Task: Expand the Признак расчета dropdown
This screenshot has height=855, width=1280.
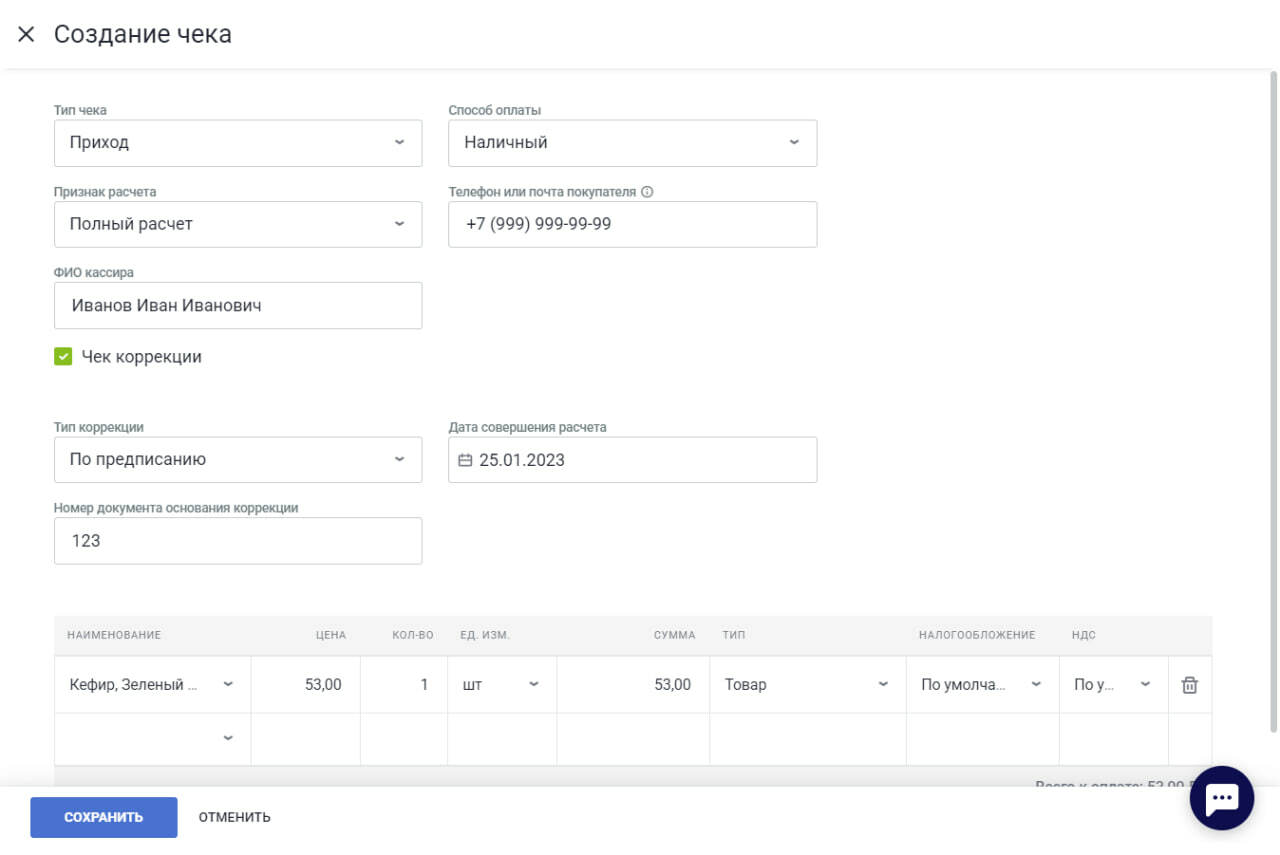Action: [238, 224]
